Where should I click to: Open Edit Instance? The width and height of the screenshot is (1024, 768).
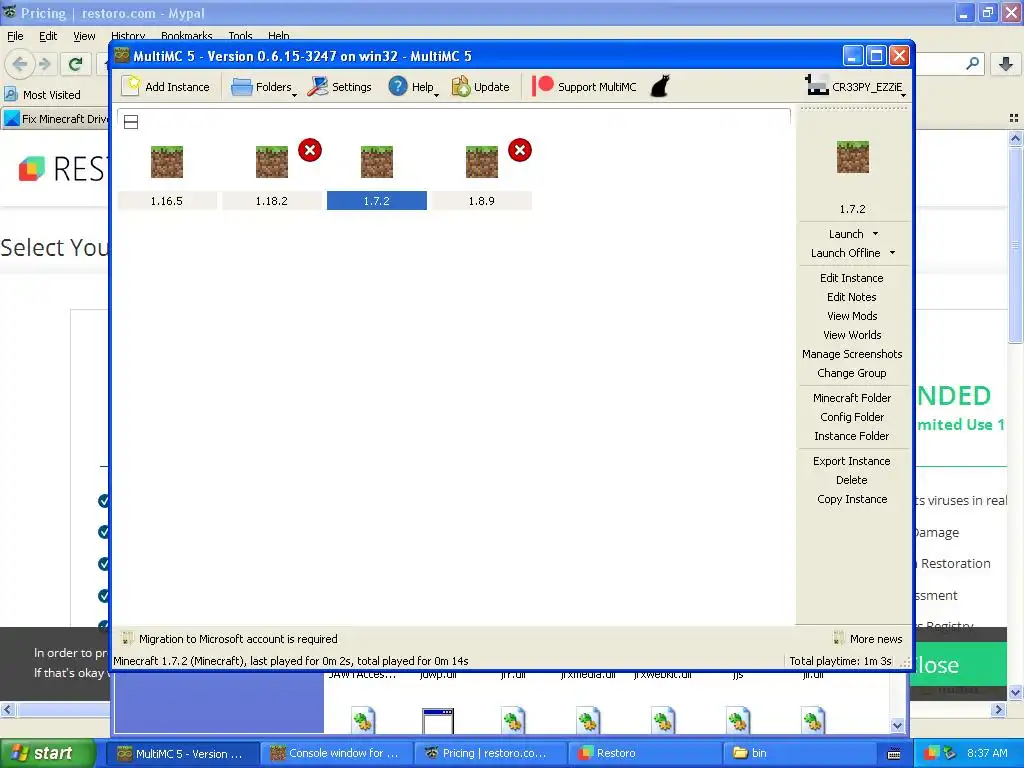point(852,278)
